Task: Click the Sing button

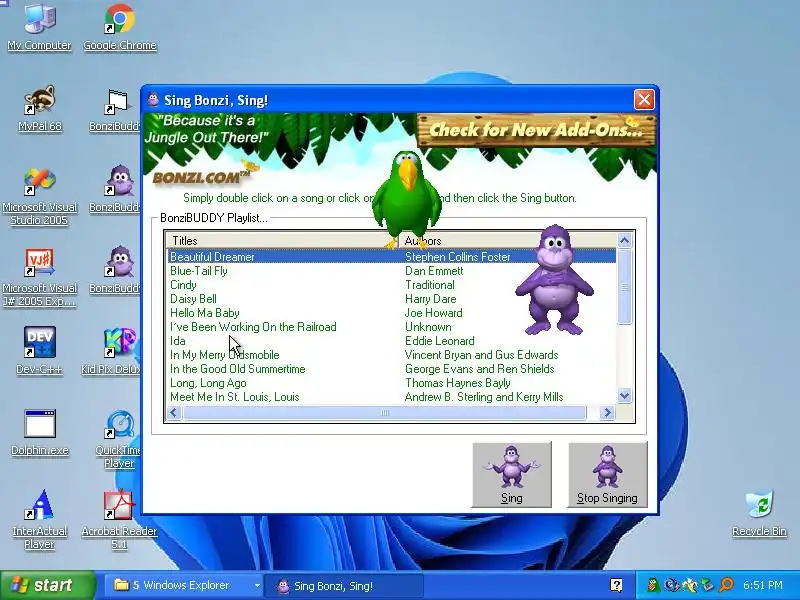Action: pos(512,474)
